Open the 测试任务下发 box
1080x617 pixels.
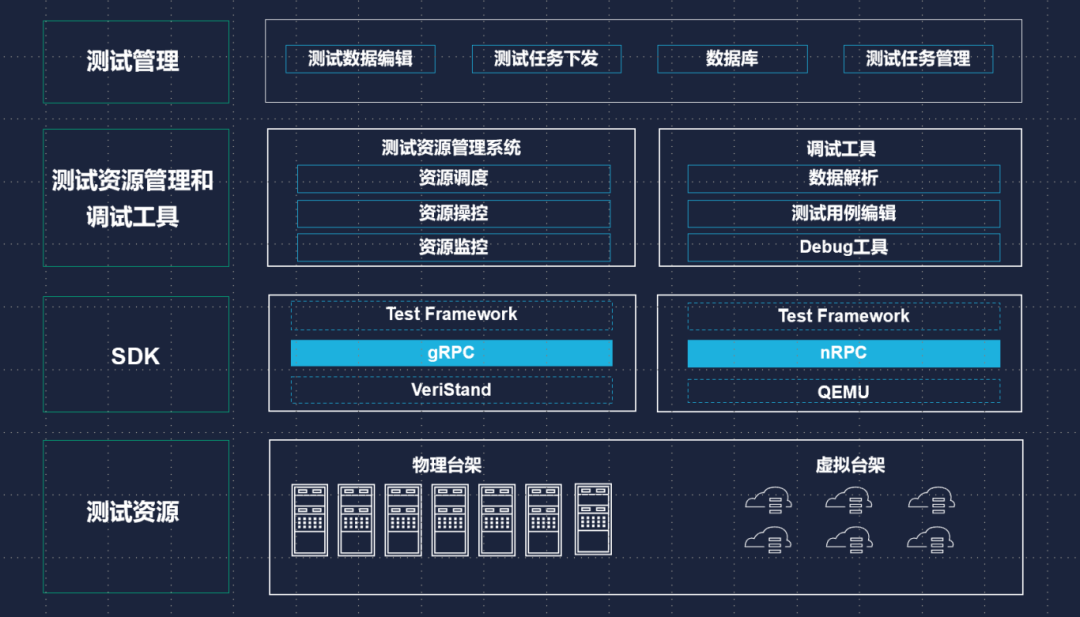(x=545, y=59)
